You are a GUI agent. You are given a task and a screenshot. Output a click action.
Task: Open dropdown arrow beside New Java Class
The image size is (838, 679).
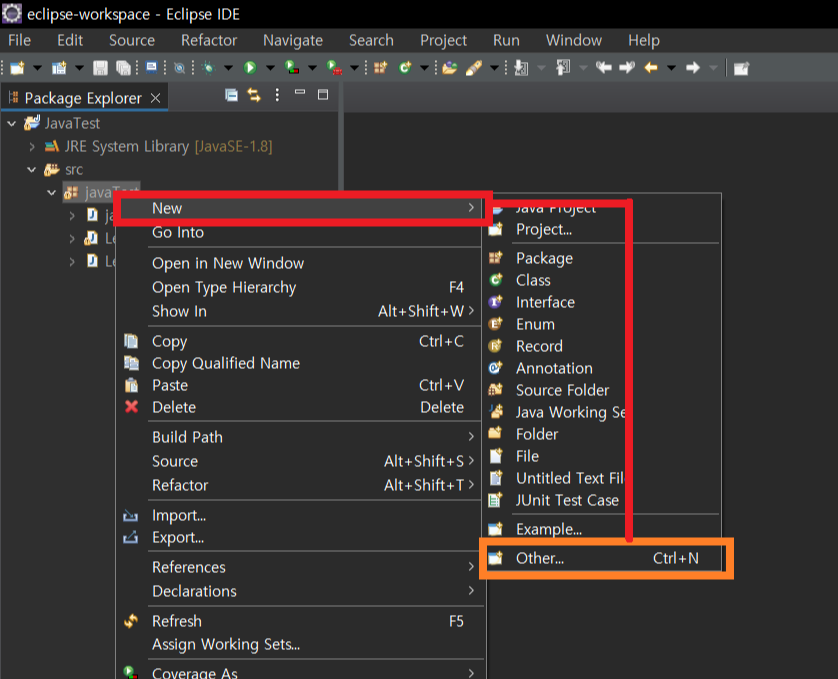tap(424, 68)
